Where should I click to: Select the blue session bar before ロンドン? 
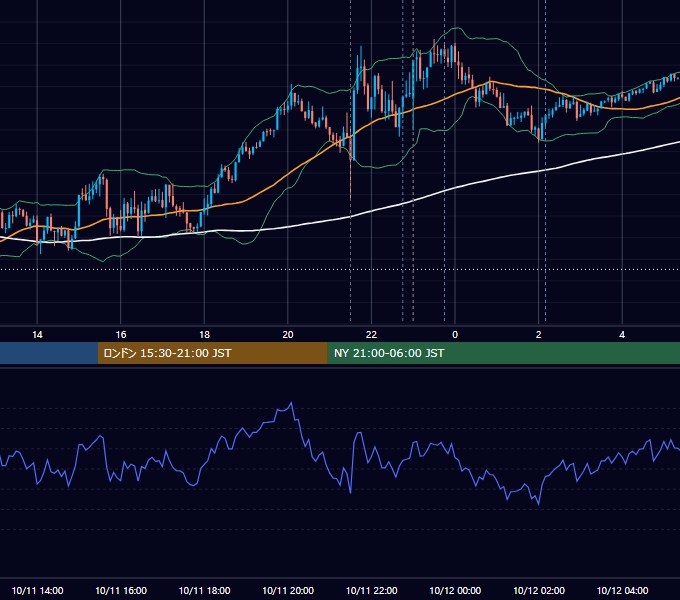(x=49, y=353)
